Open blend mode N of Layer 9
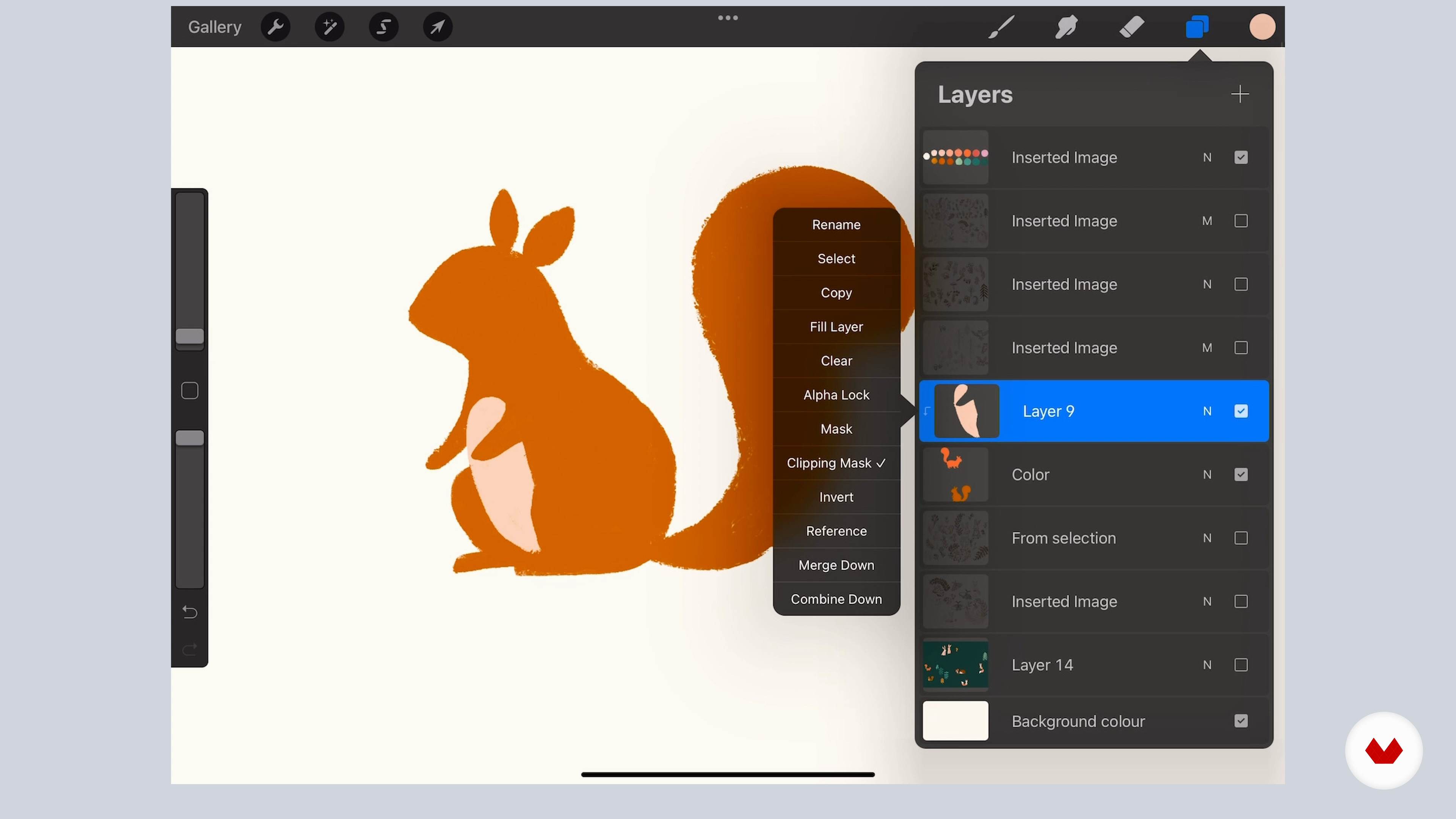This screenshot has width=1456, height=819. tap(1207, 411)
